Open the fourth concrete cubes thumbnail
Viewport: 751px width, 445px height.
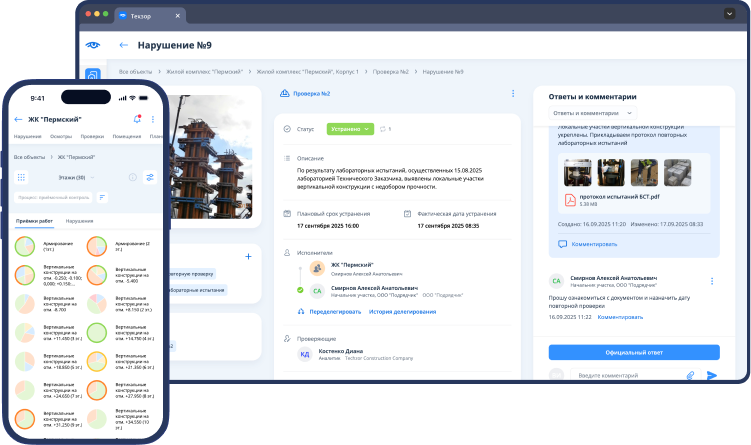(x=677, y=172)
